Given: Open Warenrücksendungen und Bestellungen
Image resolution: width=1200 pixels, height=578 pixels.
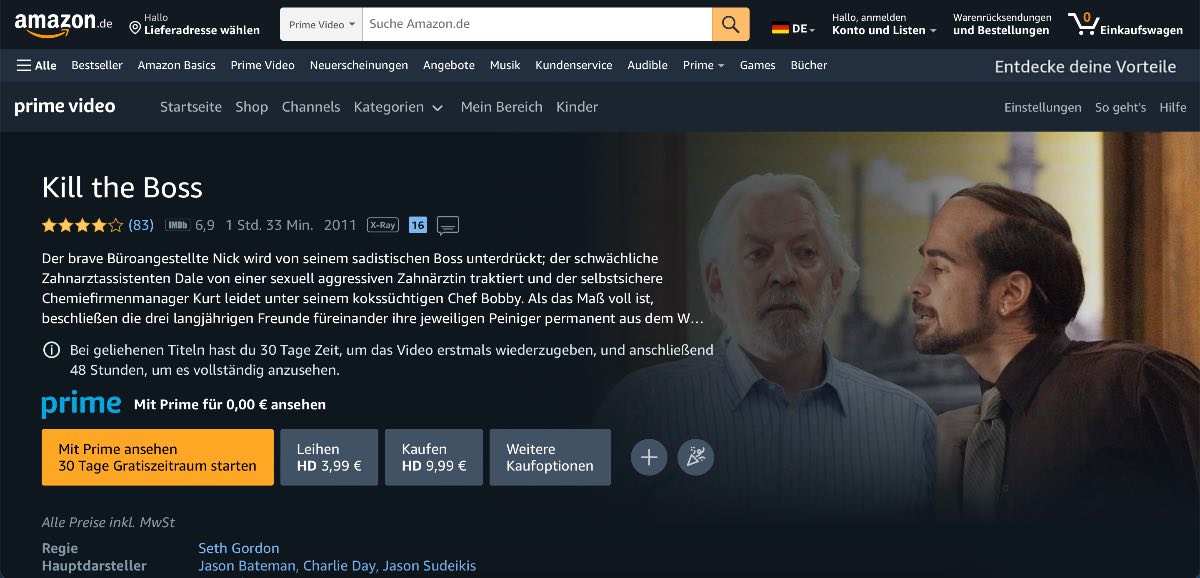Looking at the screenshot, I should point(1002,24).
